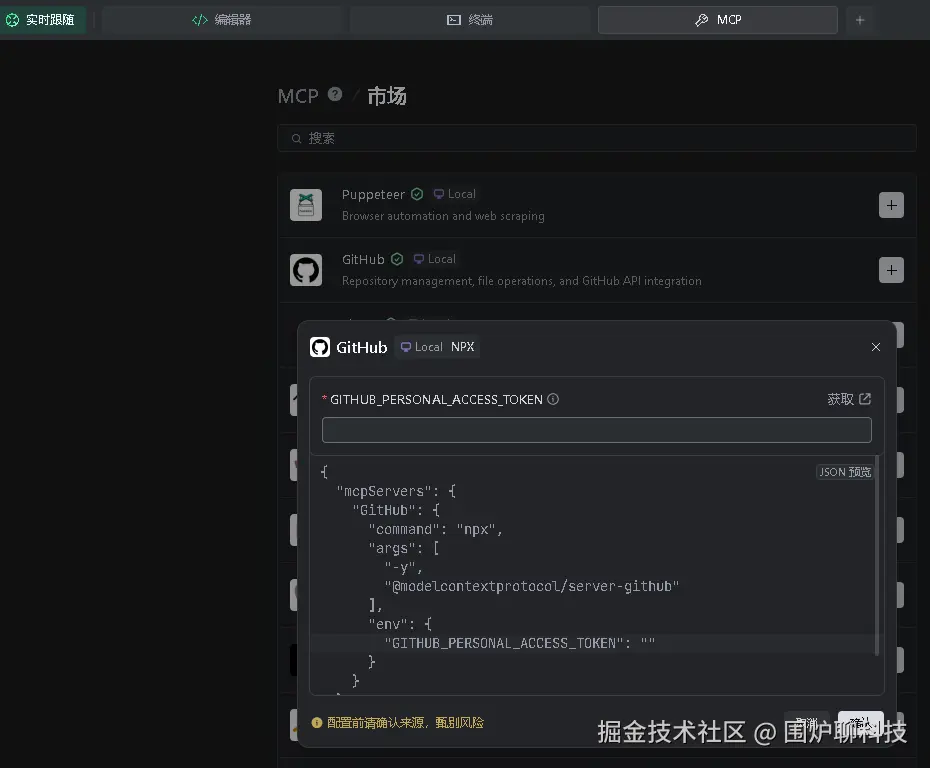Open the GitHub repository icon in the dialog header

pyautogui.click(x=319, y=347)
